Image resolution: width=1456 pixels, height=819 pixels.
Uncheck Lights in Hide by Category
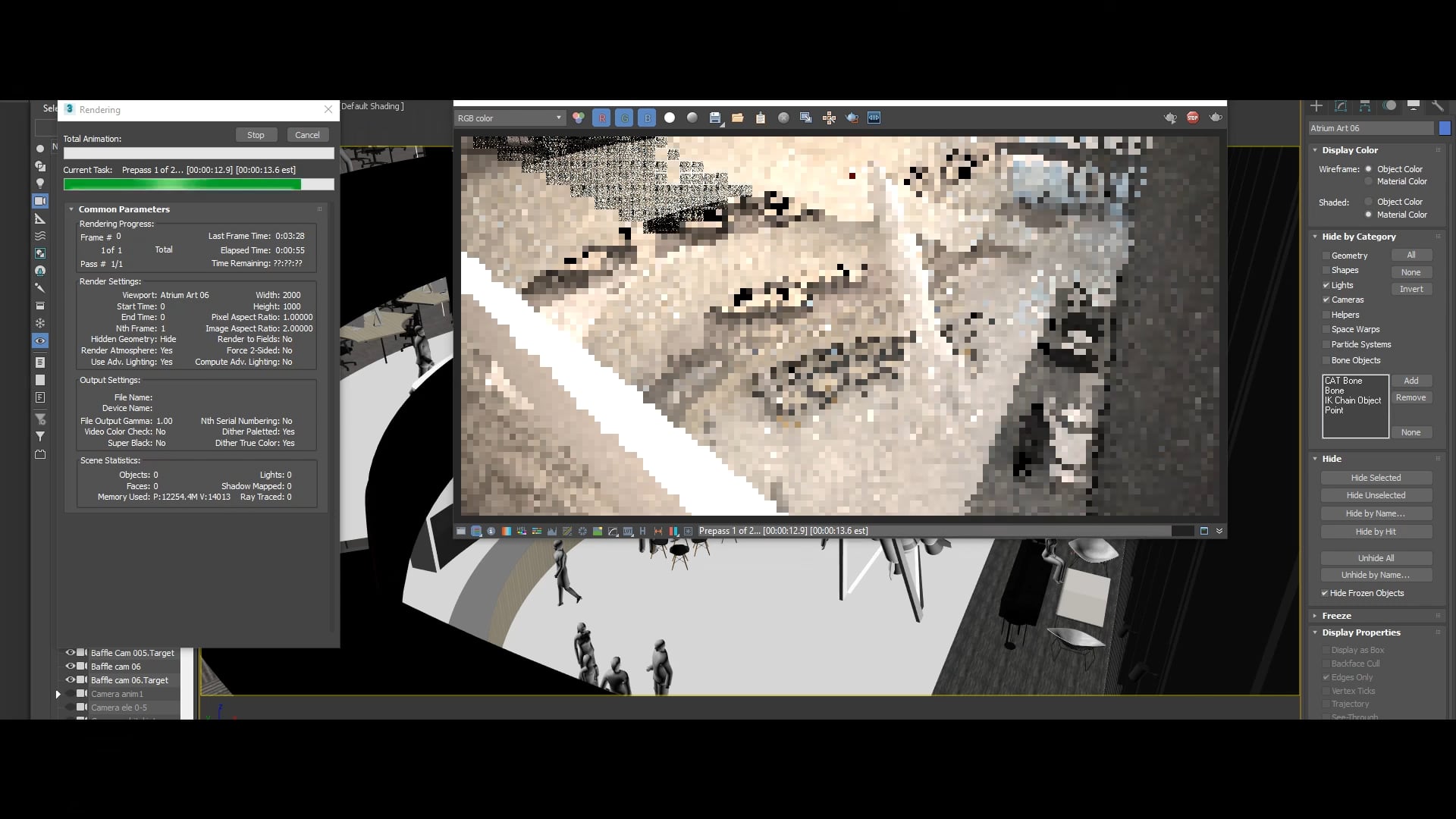pyautogui.click(x=1326, y=285)
